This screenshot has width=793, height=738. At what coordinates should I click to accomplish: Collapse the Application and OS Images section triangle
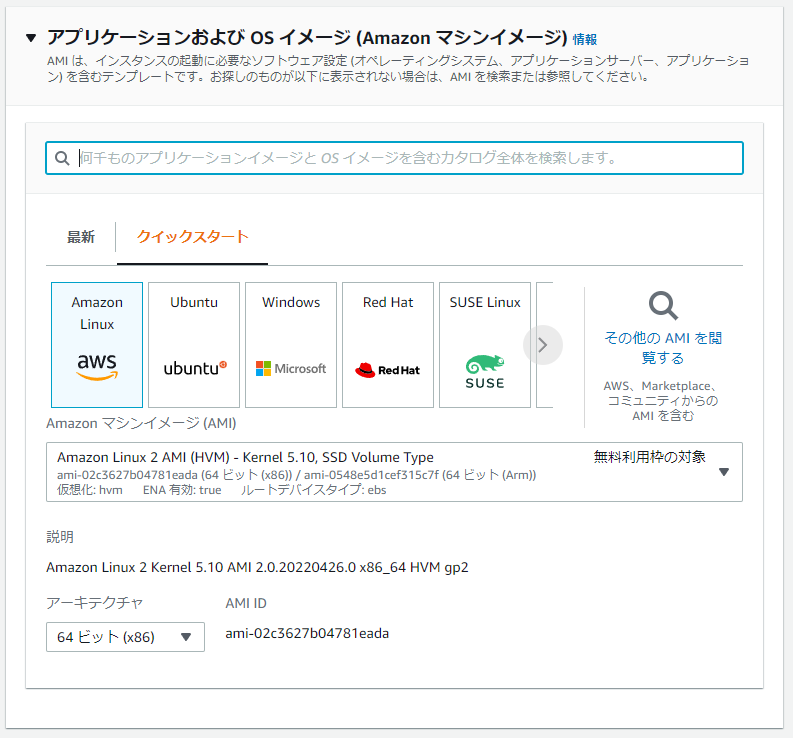(31, 38)
